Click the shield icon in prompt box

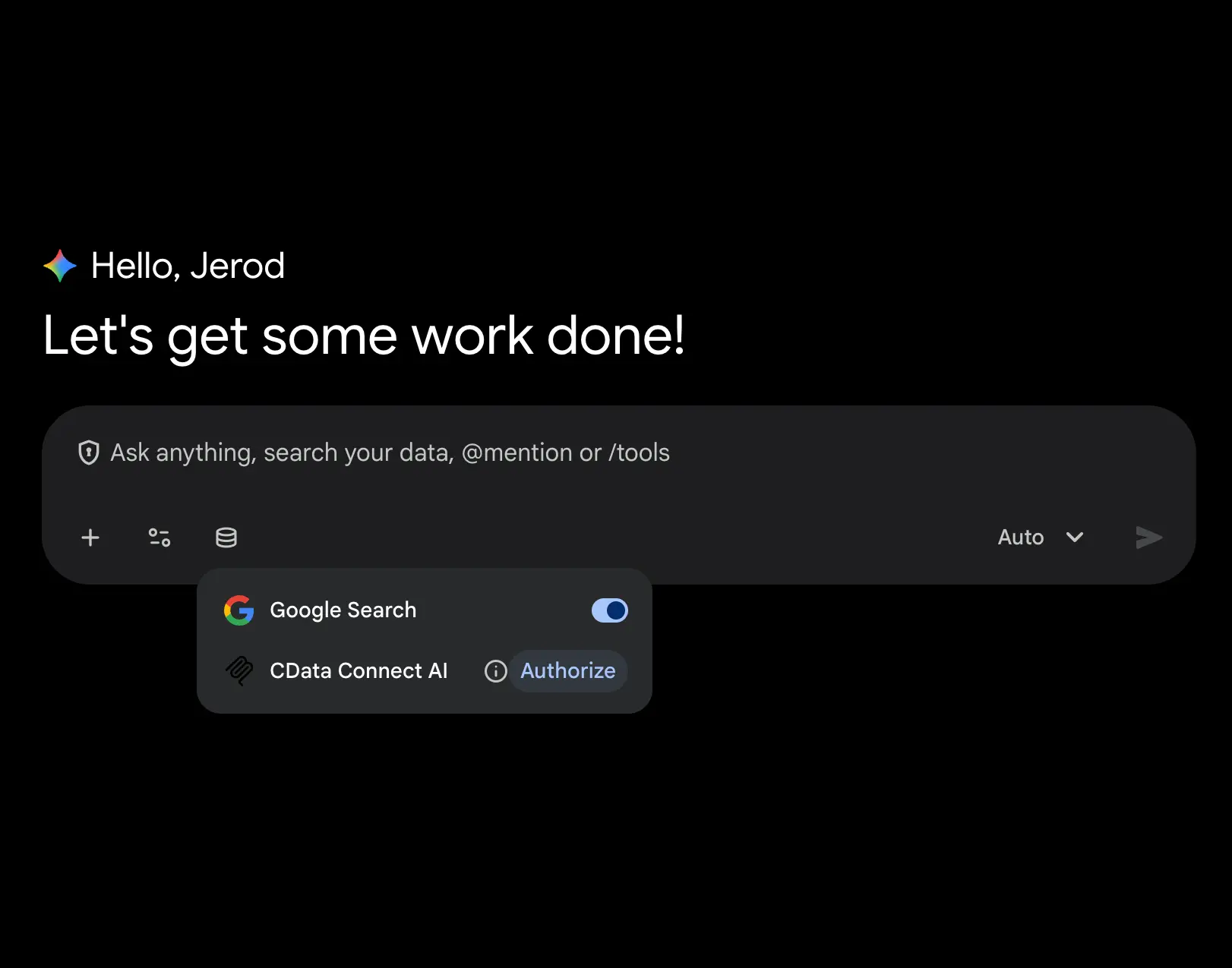pos(89,452)
